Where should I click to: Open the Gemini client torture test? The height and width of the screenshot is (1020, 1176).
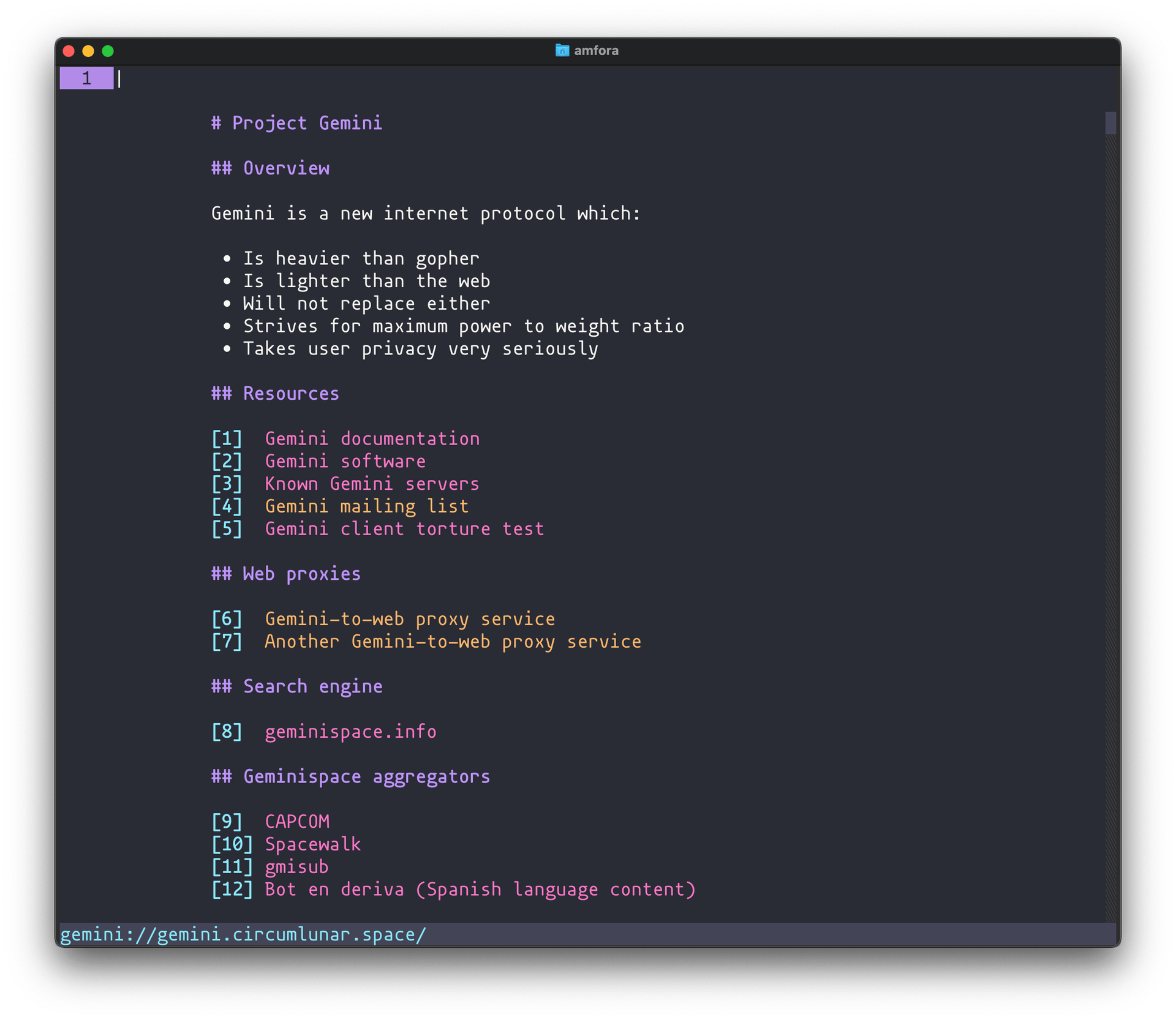pyautogui.click(x=404, y=529)
